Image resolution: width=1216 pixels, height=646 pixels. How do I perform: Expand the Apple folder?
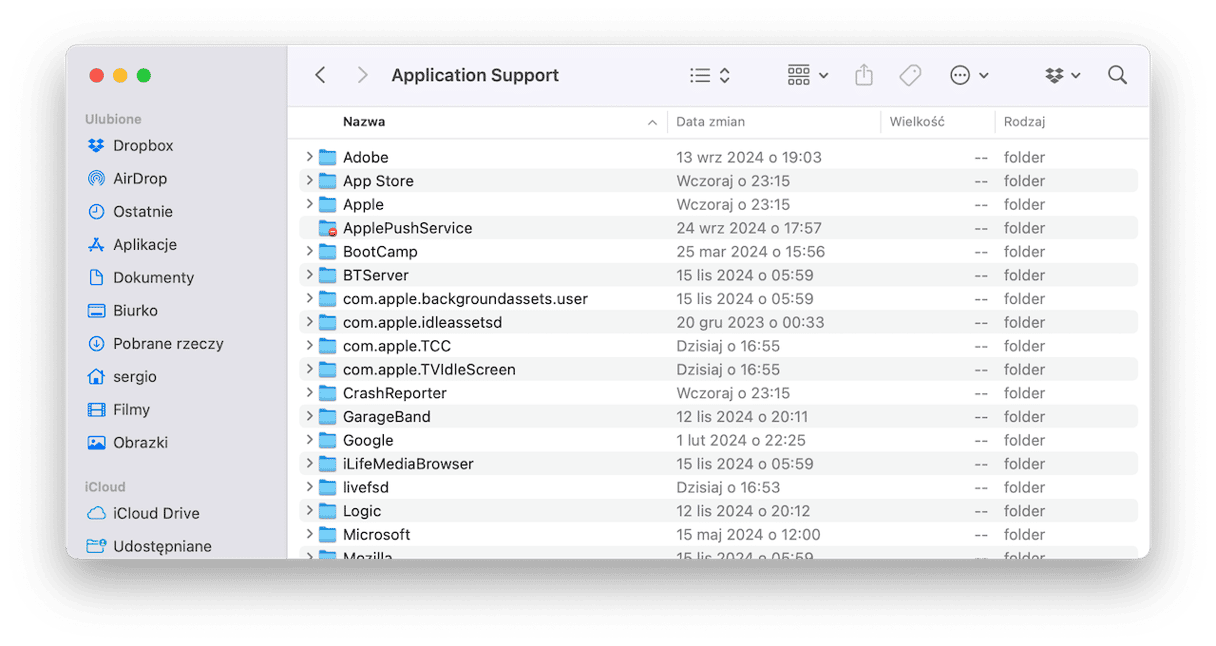pos(309,204)
